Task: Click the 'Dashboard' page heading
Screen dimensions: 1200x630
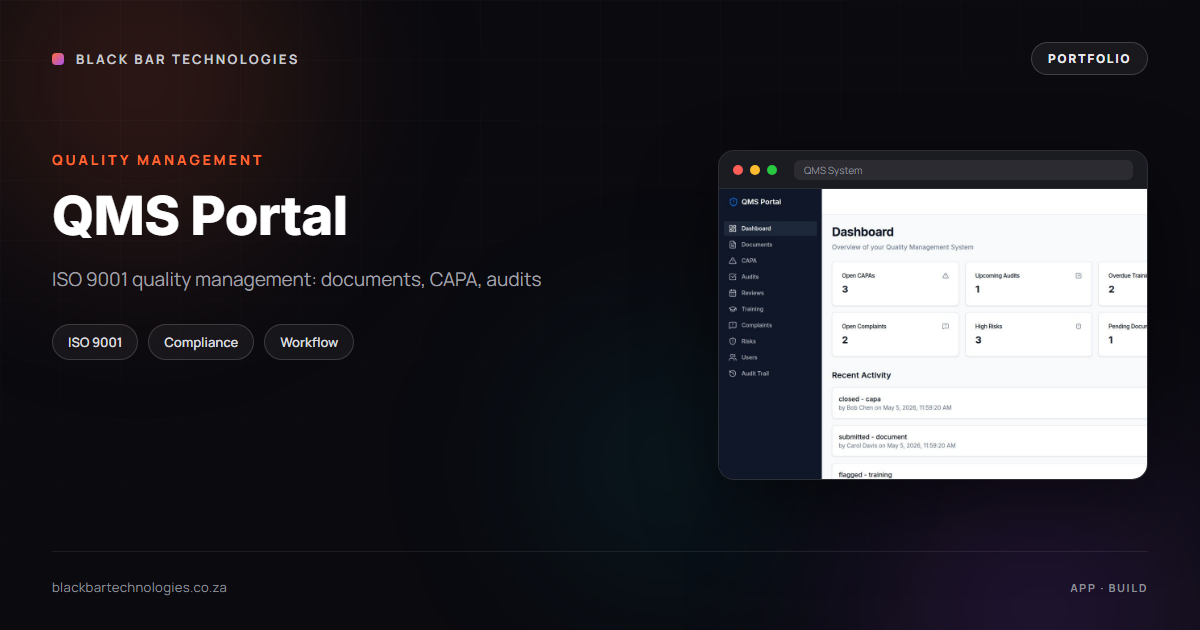Action: click(x=863, y=232)
